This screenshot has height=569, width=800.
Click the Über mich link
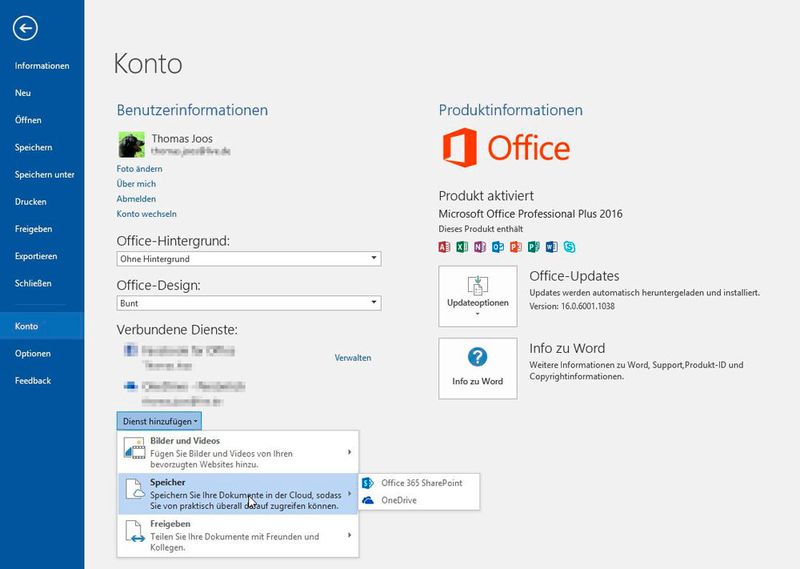tap(136, 184)
